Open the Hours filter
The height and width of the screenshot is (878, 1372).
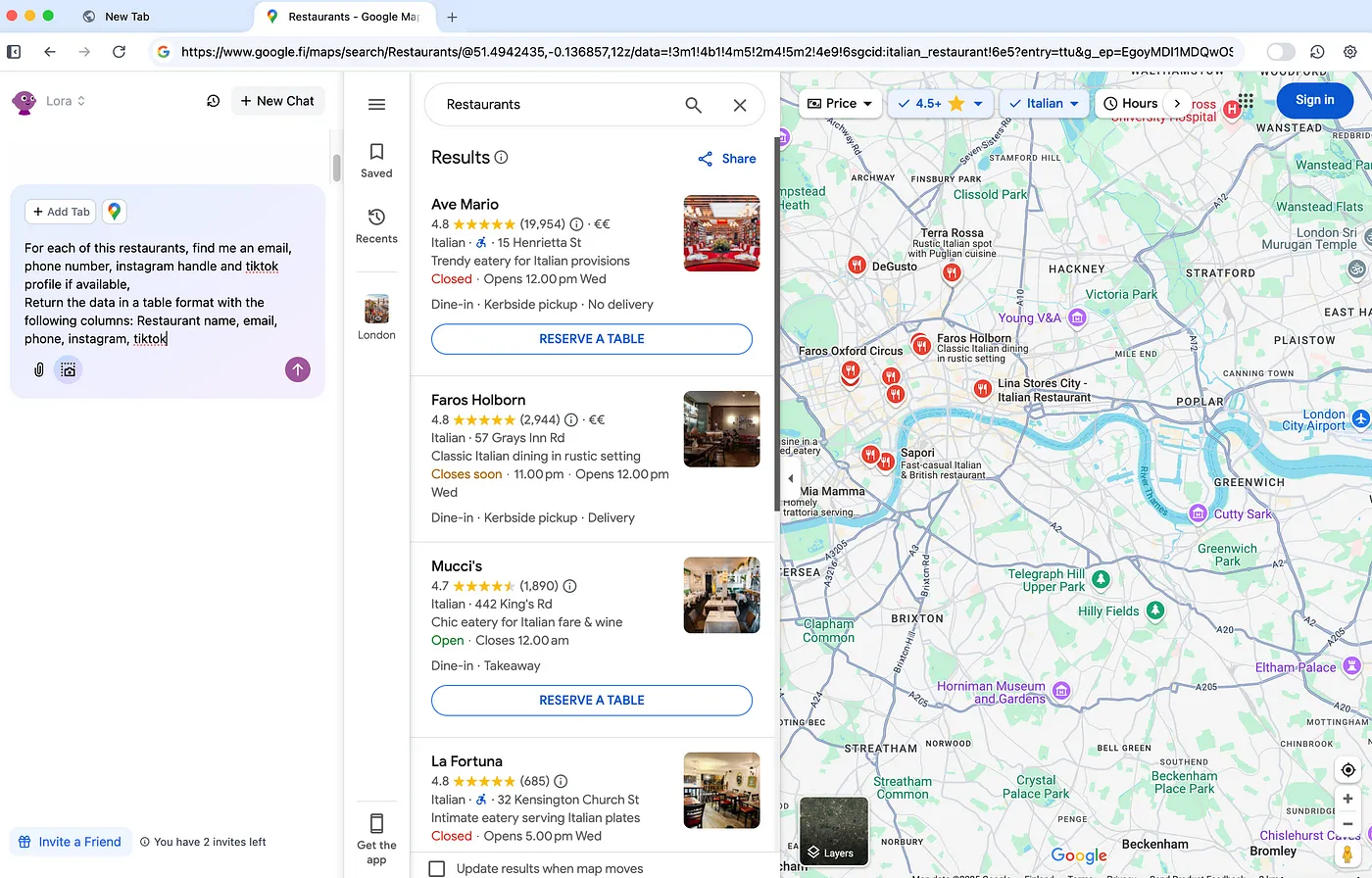[1130, 103]
